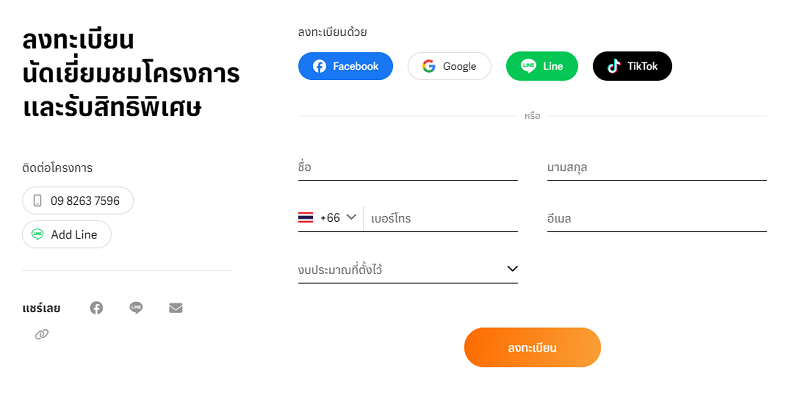Focus the ชื่อ first name field

point(408,167)
